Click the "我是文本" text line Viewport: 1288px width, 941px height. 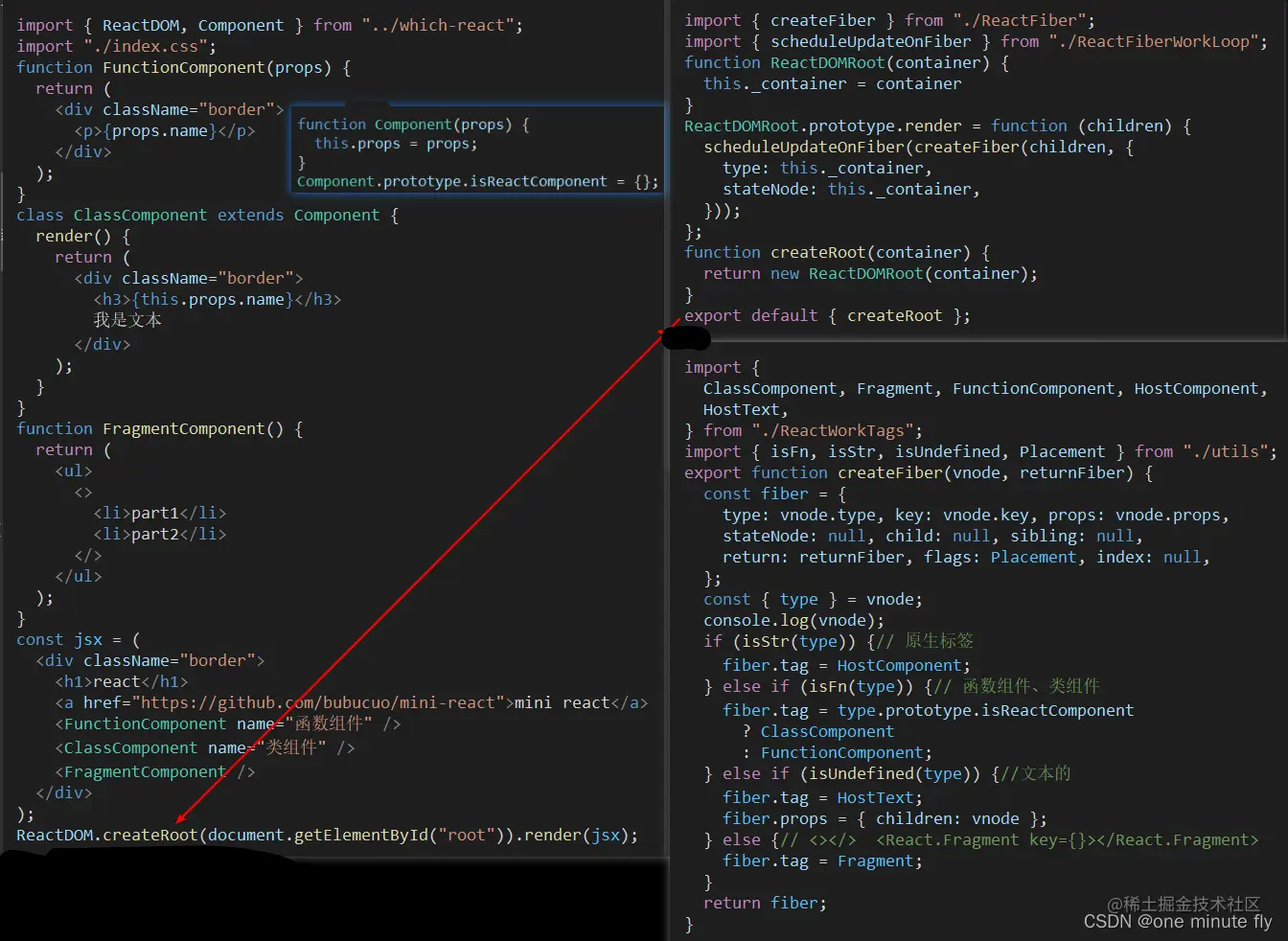click(127, 320)
